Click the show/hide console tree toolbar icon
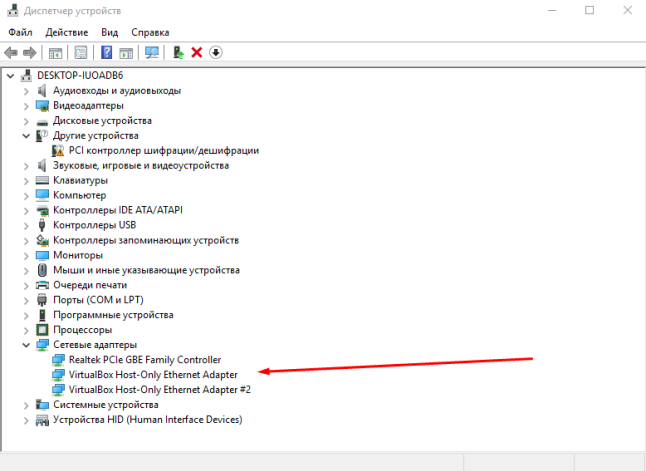646x471 pixels. tap(55, 53)
